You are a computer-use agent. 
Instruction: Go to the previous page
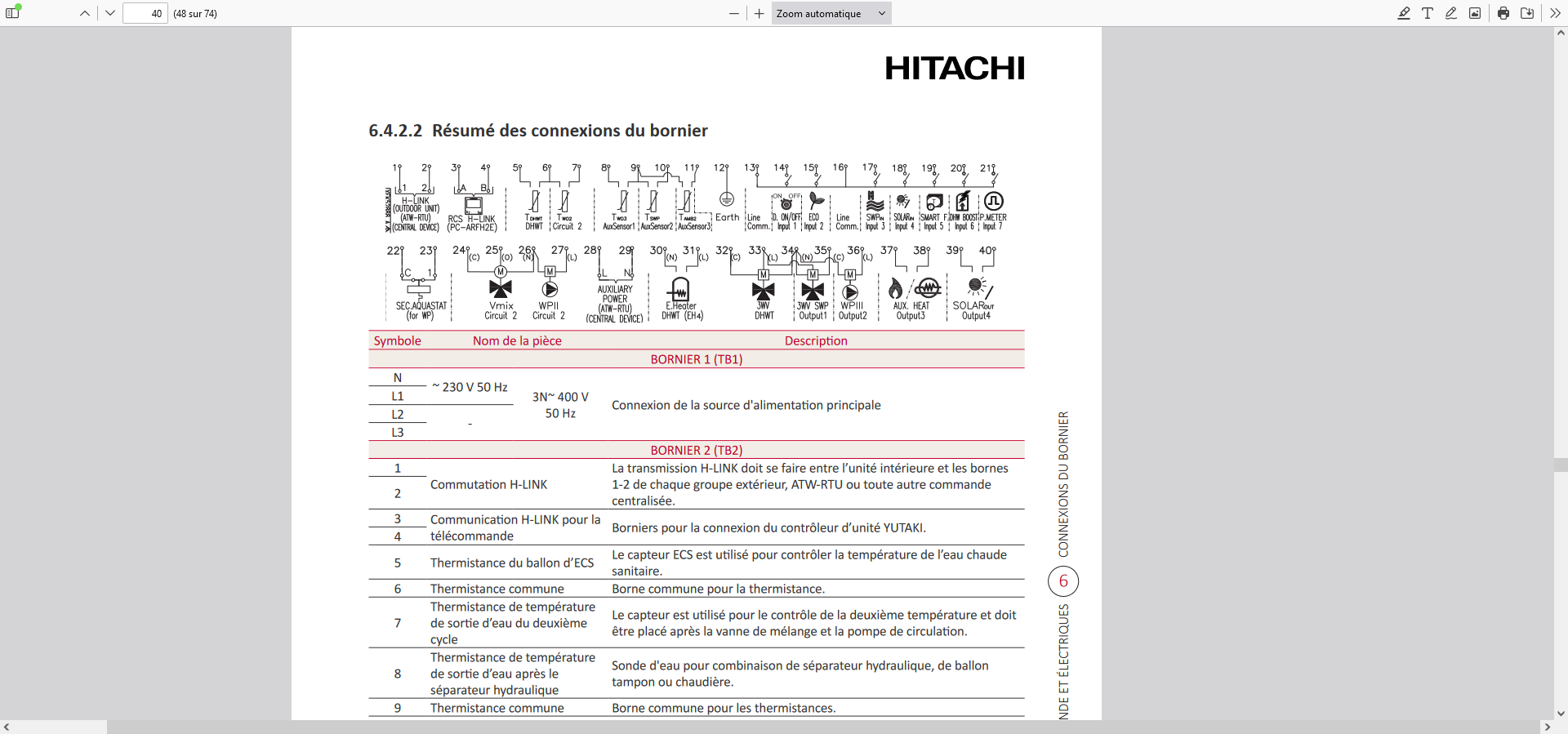pyautogui.click(x=85, y=13)
